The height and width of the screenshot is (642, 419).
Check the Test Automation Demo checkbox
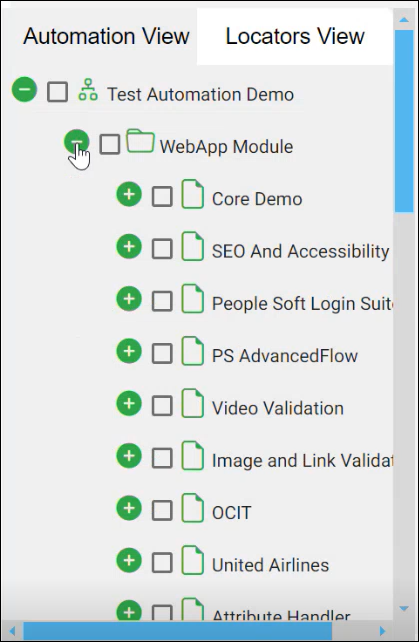[57, 92]
